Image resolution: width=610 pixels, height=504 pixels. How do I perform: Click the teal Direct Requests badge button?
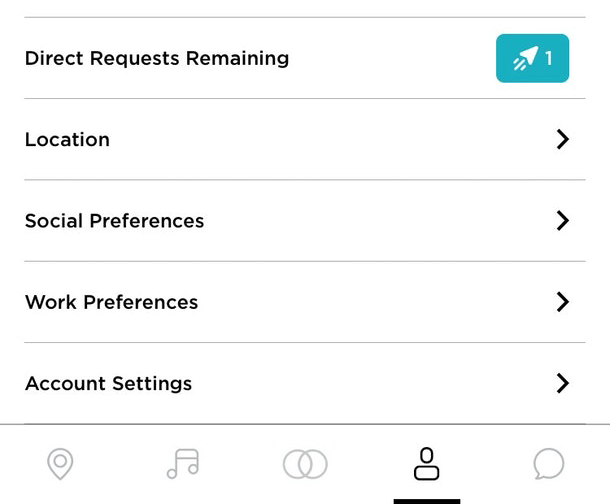click(x=533, y=58)
